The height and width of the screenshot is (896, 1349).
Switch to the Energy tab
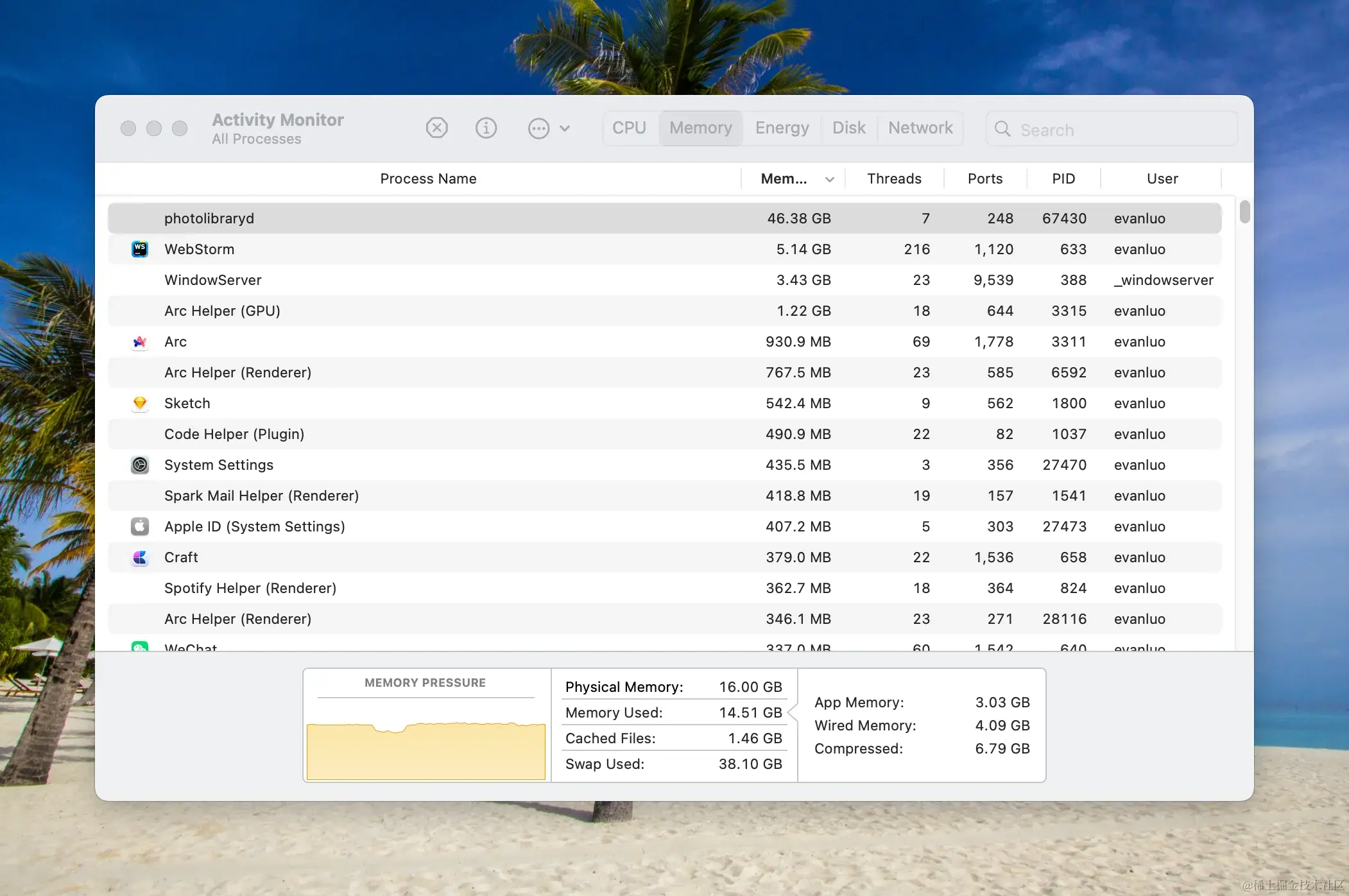(782, 128)
